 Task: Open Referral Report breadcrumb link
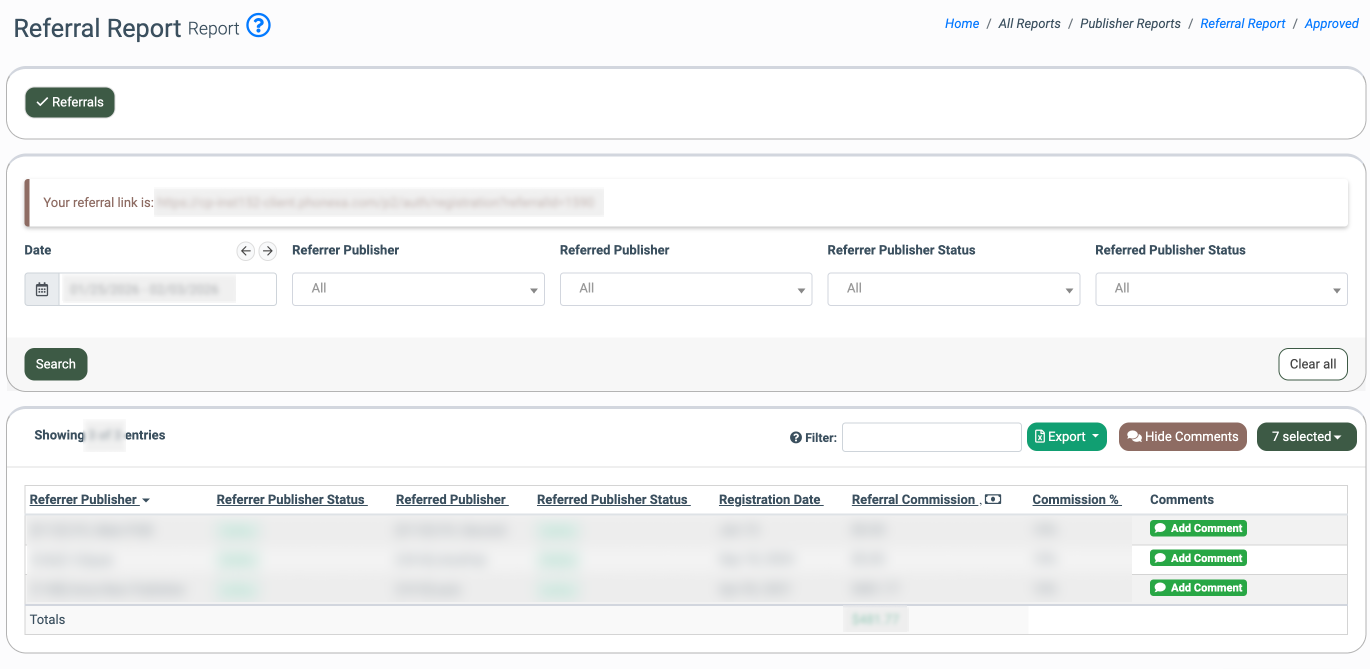click(1242, 24)
